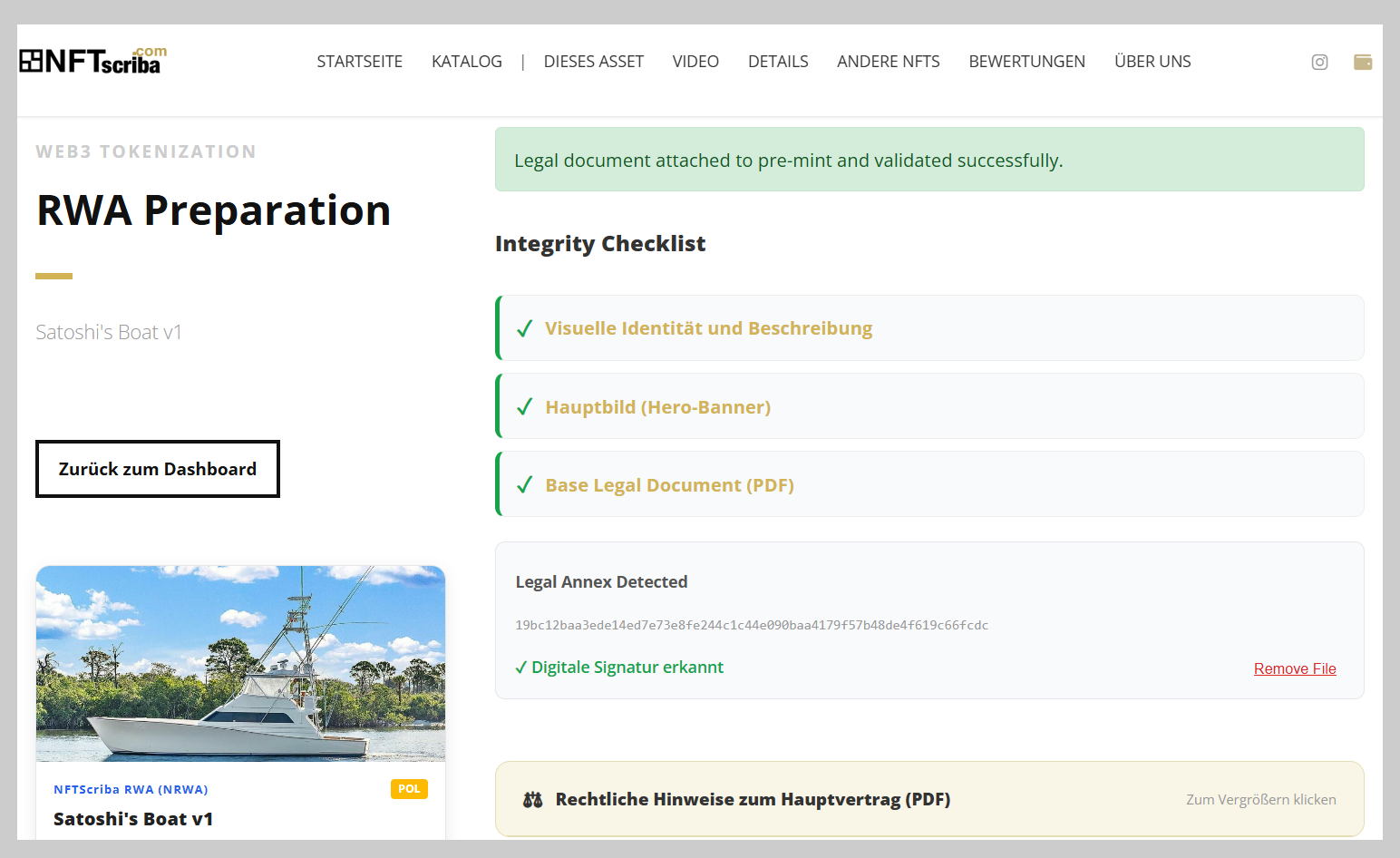
Task: Click the Integrity Checklist heading
Action: (x=600, y=244)
